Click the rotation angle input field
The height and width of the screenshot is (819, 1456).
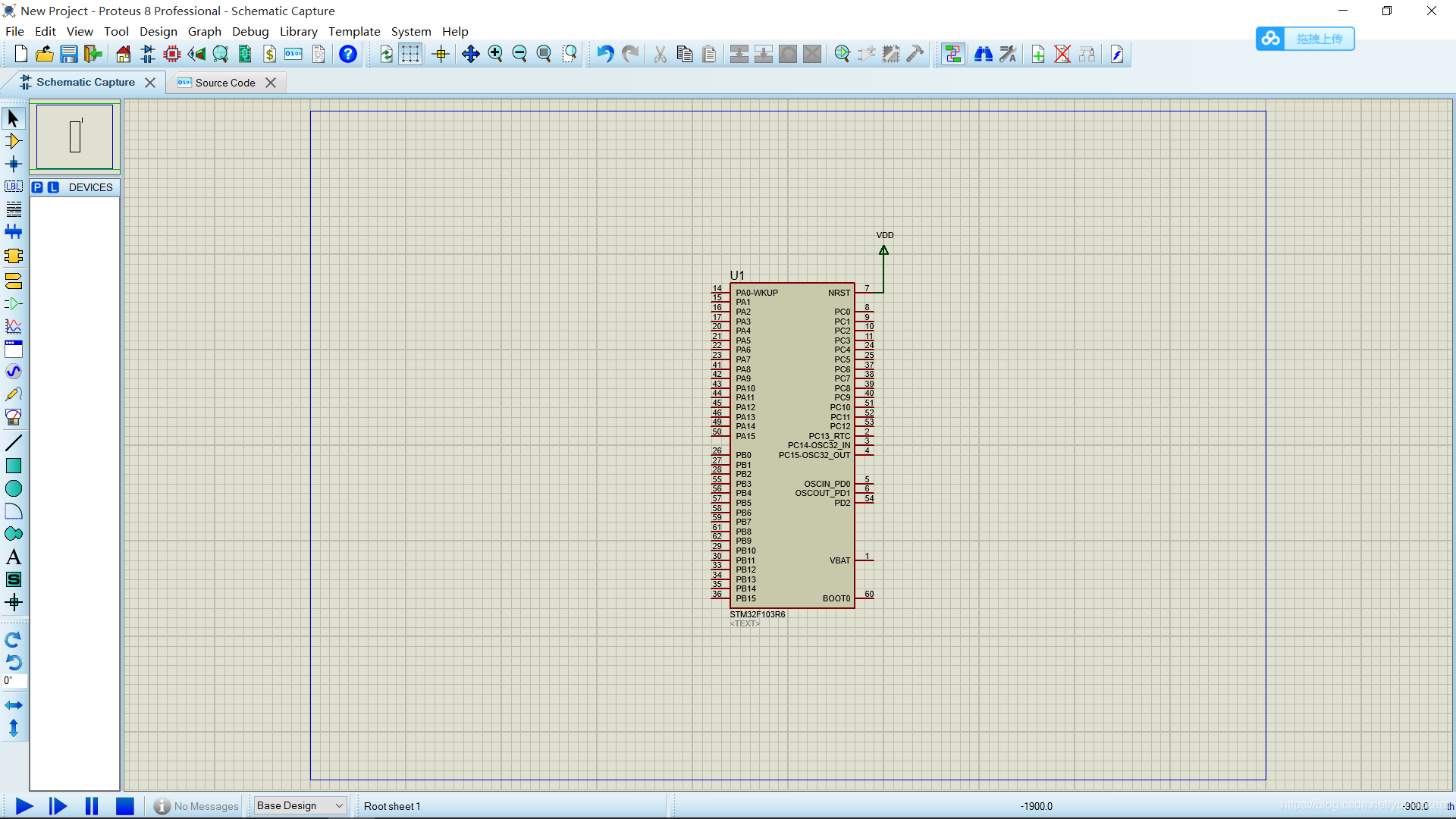[15, 681]
